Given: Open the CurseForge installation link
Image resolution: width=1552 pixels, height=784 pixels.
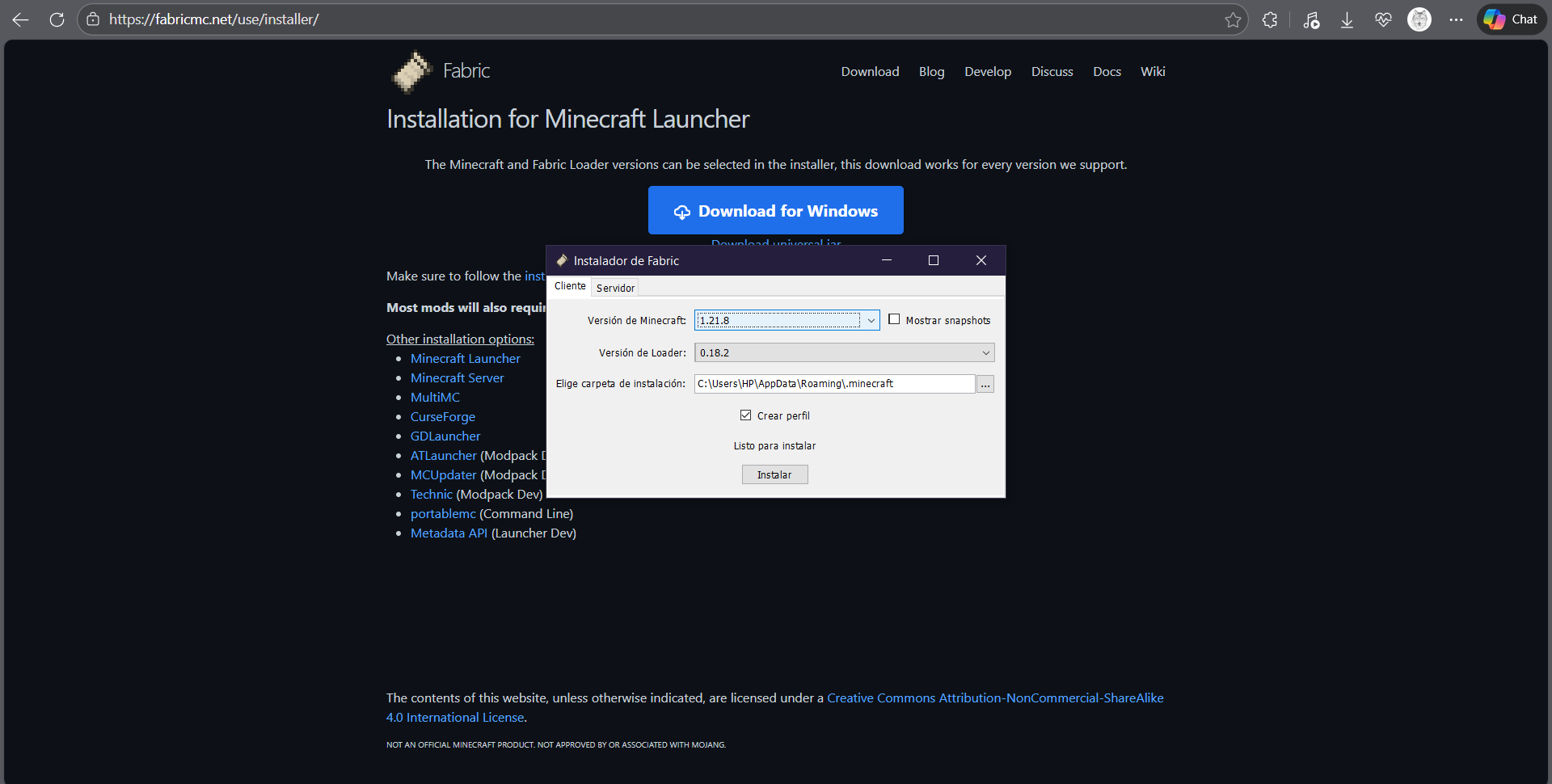Looking at the screenshot, I should tap(442, 417).
